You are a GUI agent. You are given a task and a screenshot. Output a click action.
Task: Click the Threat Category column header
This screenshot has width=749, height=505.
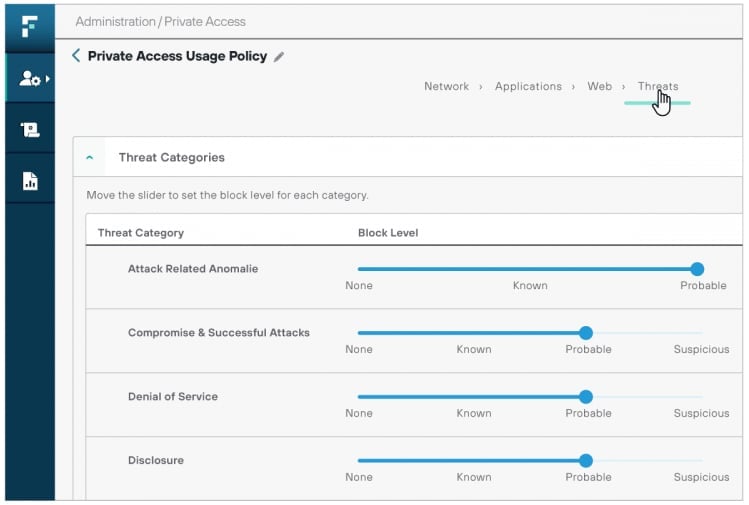click(140, 233)
